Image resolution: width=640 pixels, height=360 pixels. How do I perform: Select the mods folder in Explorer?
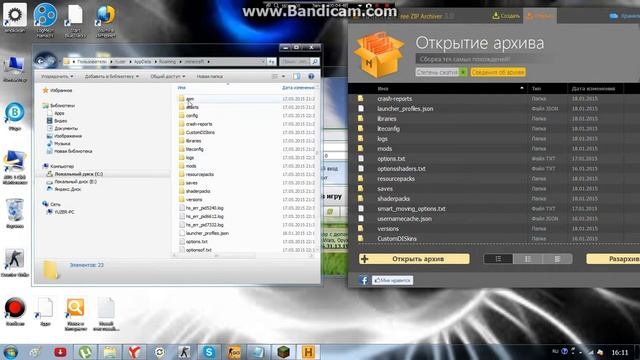coord(191,166)
